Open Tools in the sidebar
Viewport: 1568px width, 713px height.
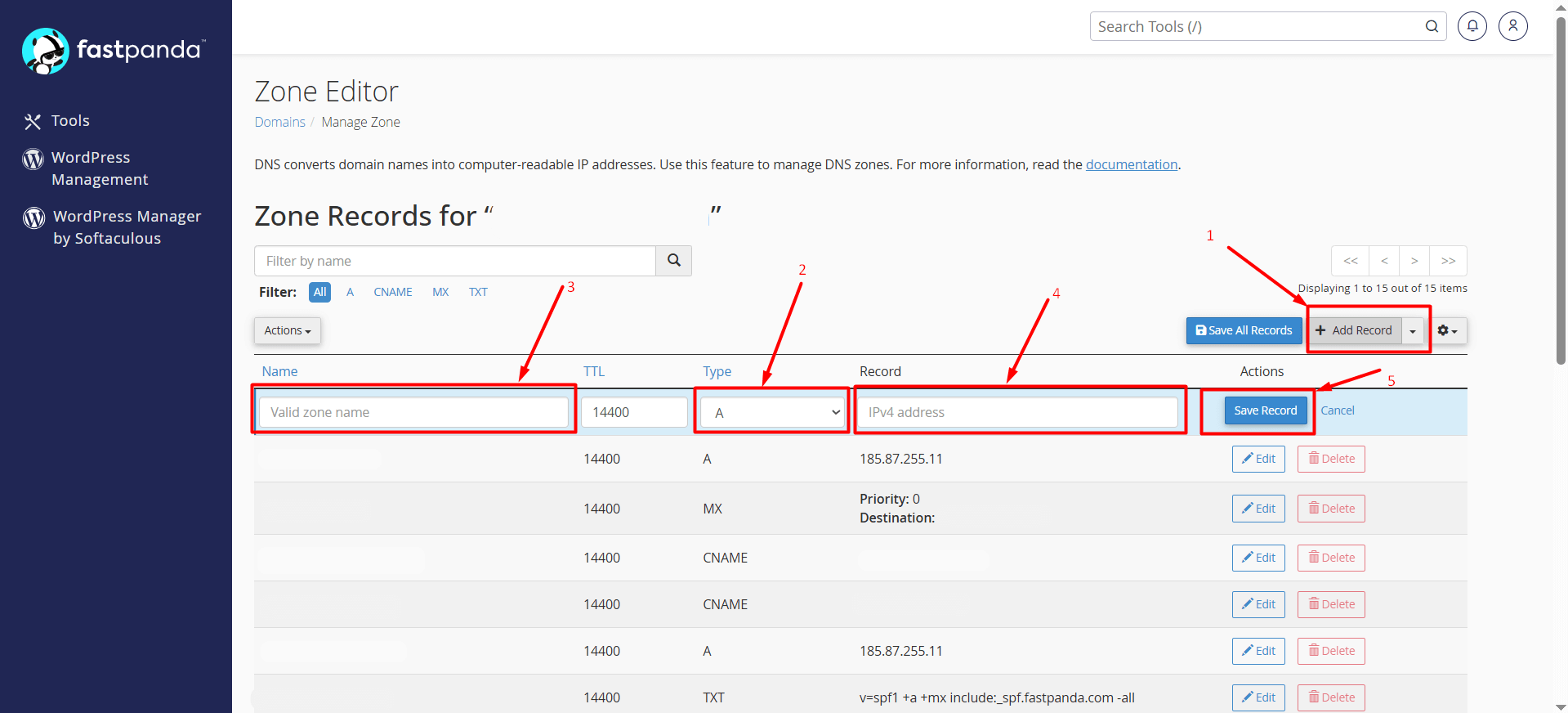tap(57, 121)
